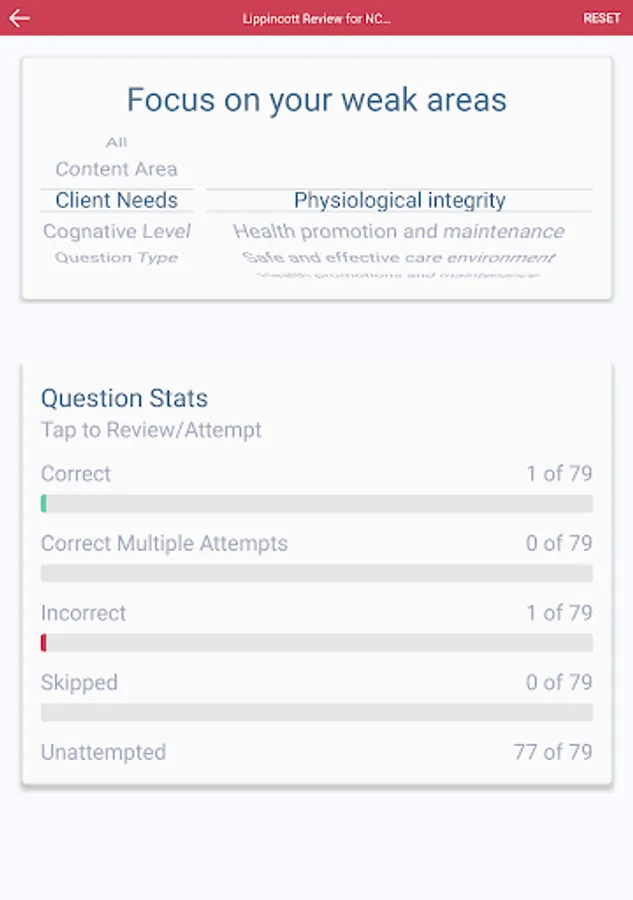Select Safe and effective care environment
The image size is (633, 900).
pyautogui.click(x=399, y=258)
